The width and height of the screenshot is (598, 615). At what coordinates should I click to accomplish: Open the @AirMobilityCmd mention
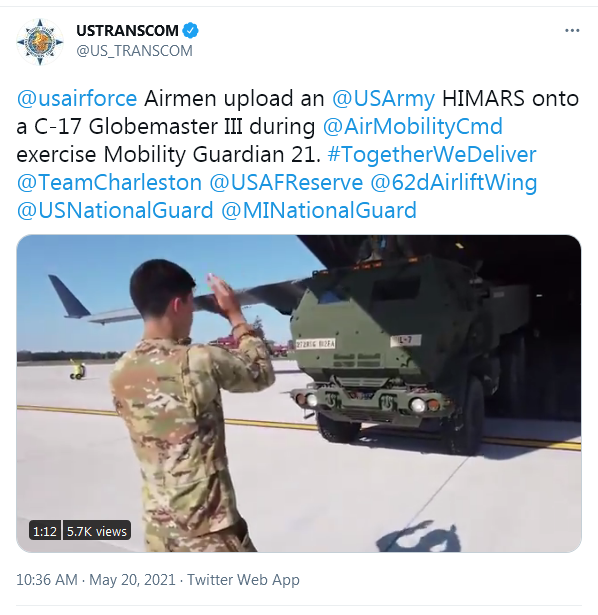[x=413, y=126]
